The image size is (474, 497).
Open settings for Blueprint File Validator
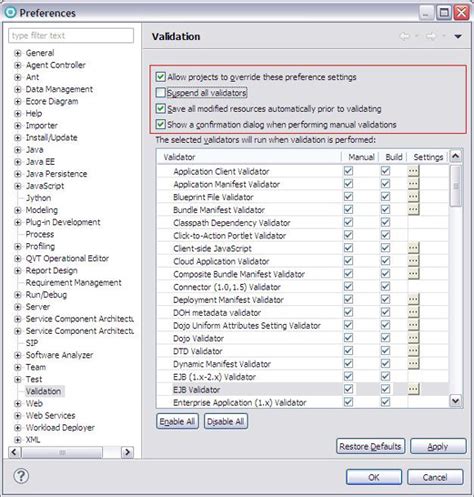413,197
